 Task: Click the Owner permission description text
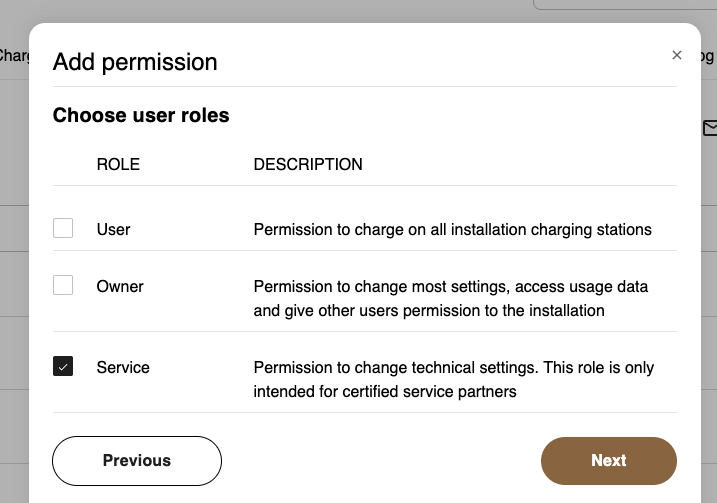pos(451,298)
